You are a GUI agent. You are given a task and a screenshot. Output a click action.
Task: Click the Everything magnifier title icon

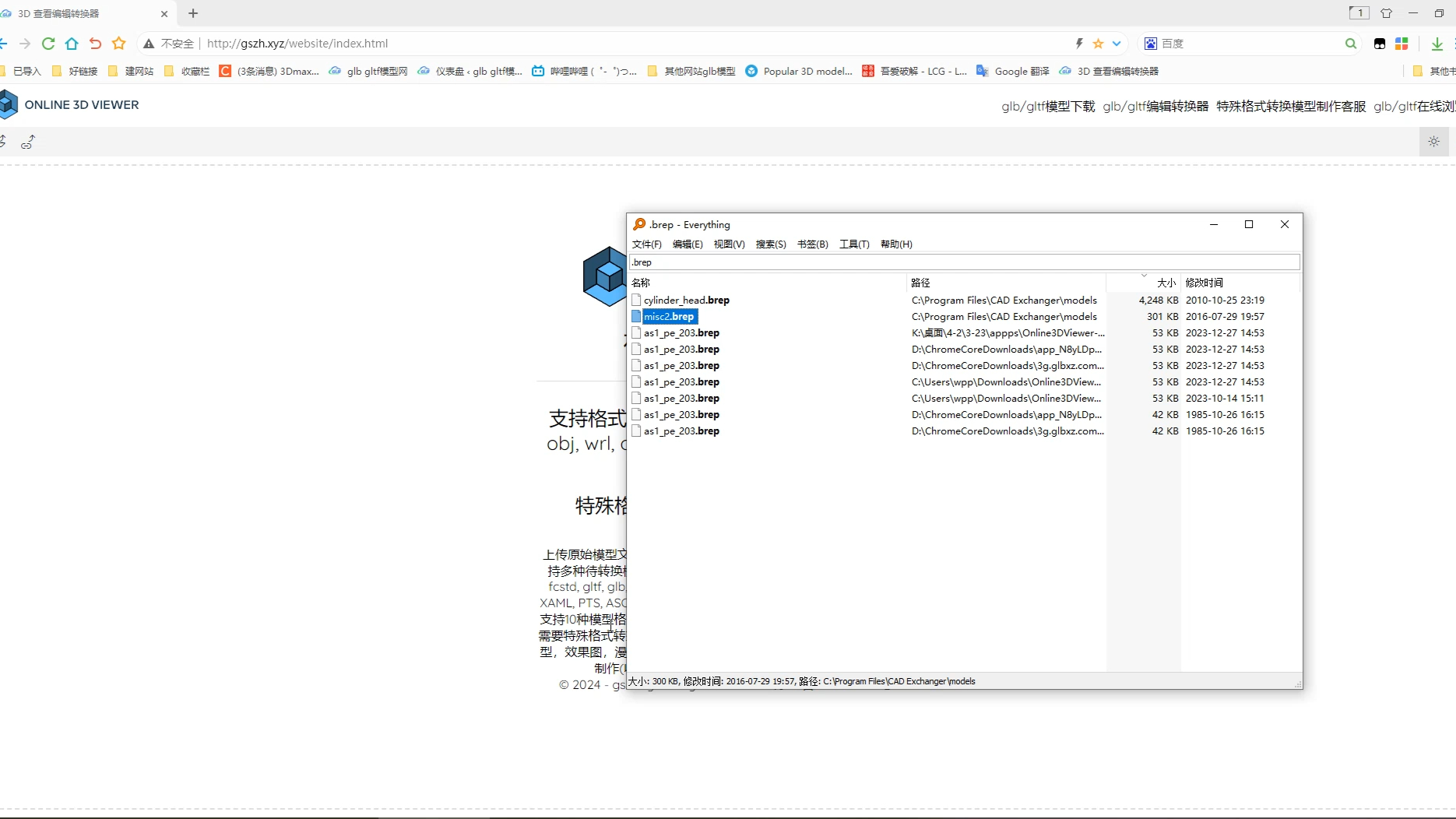coord(639,224)
